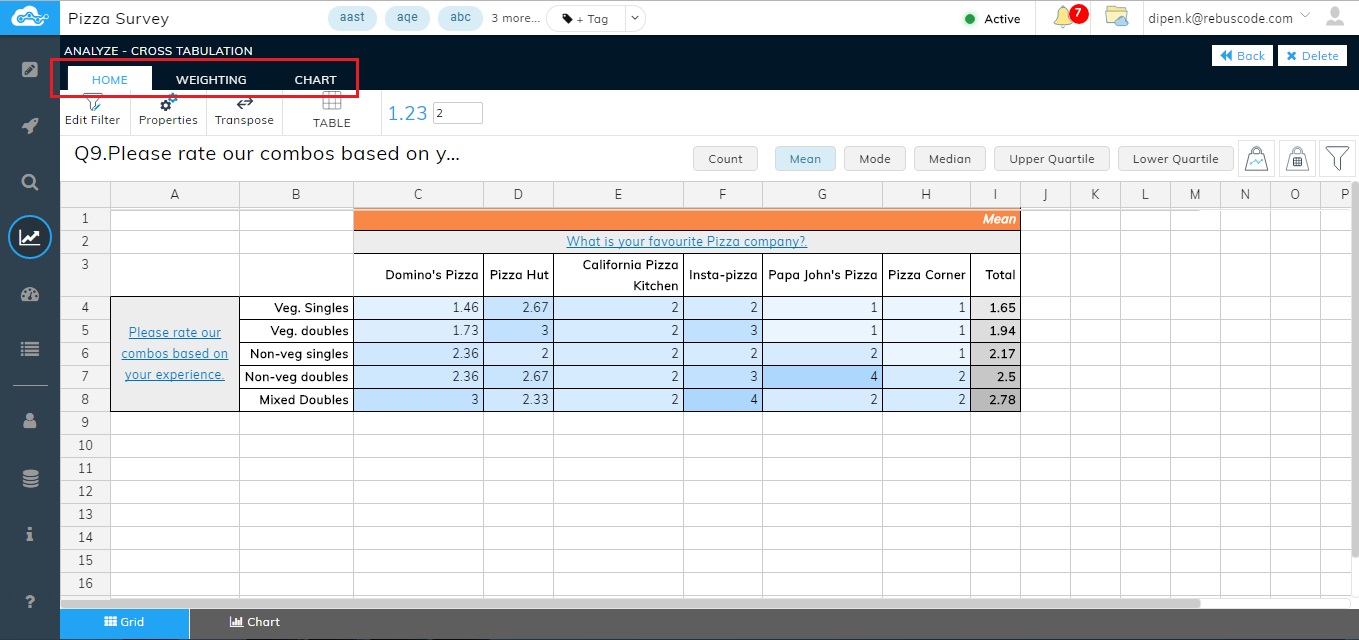Open Properties gear tool
Image resolution: width=1359 pixels, height=640 pixels.
tap(168, 110)
